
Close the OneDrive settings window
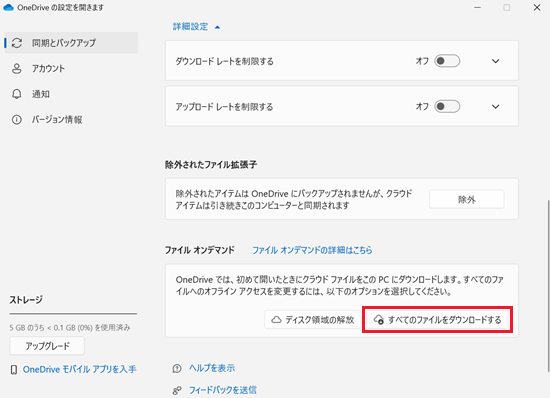pyautogui.click(x=537, y=7)
